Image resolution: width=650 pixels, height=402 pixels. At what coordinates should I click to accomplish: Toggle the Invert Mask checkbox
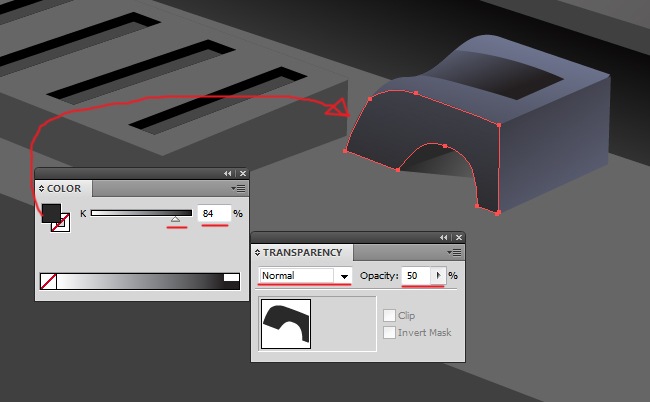pos(389,332)
